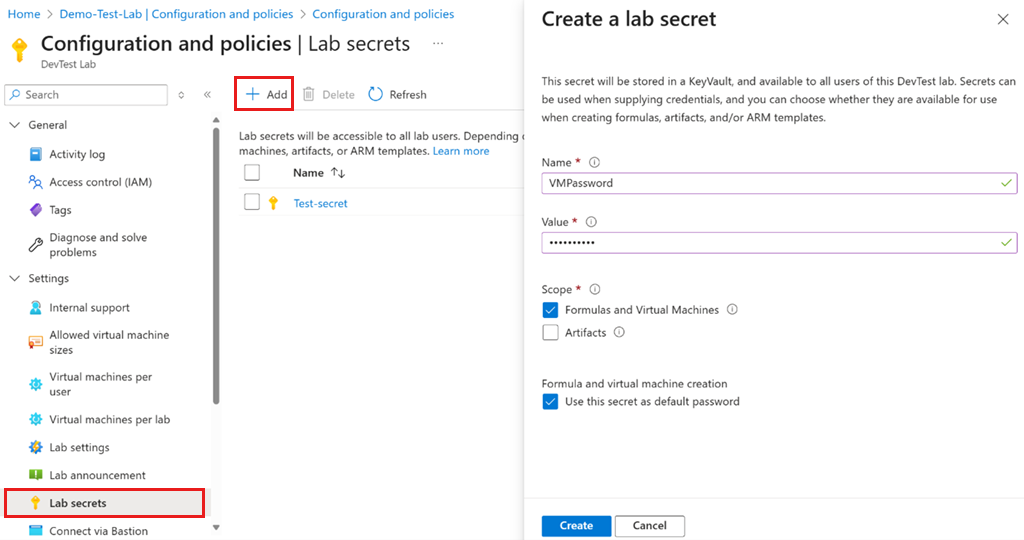Click last Configuration and policies breadcrumb
This screenshot has height=540, width=1024.
[383, 14]
